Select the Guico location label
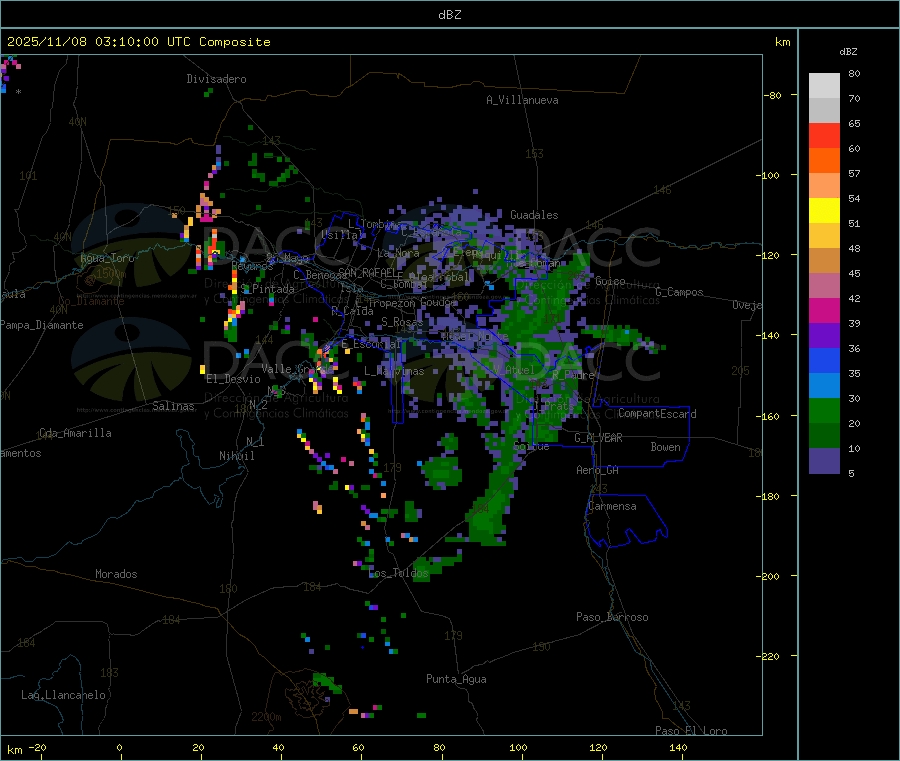 [x=610, y=281]
